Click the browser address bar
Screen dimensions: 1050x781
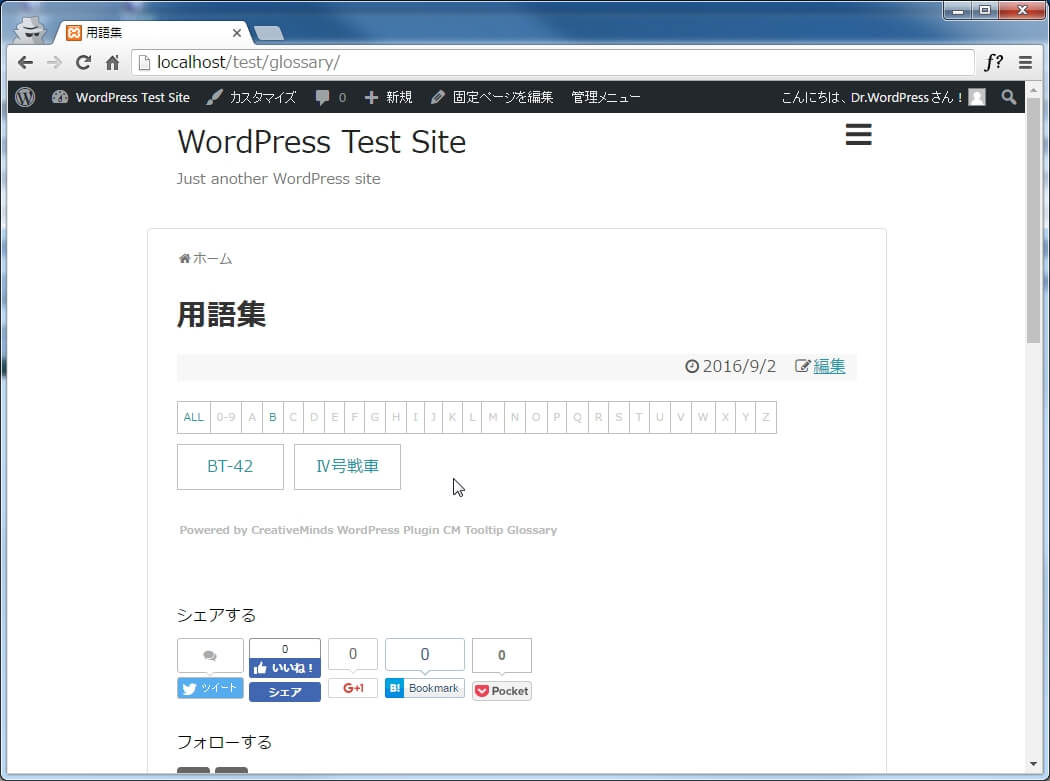pyautogui.click(x=550, y=62)
